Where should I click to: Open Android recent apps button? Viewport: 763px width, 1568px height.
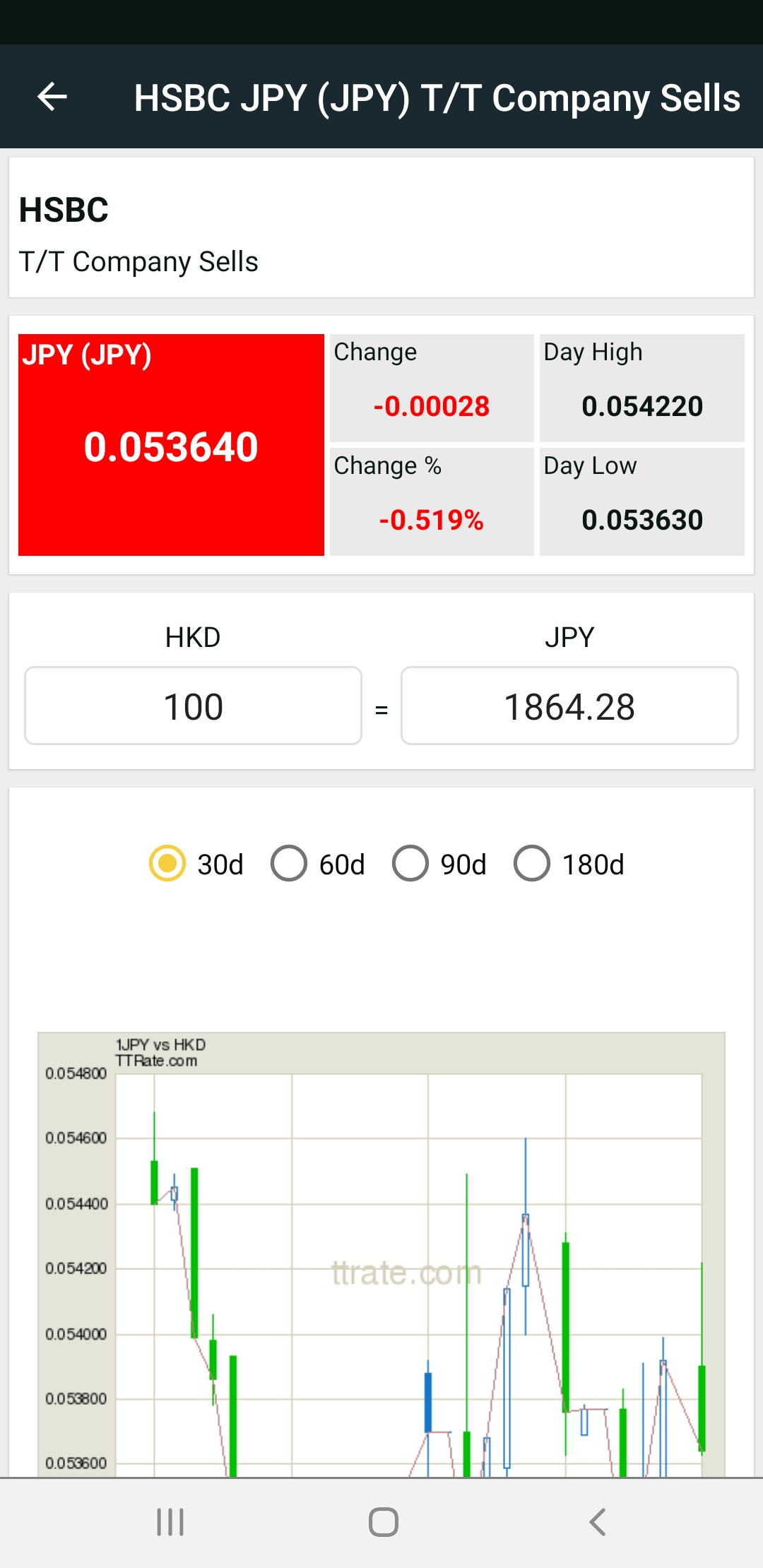point(170,1522)
